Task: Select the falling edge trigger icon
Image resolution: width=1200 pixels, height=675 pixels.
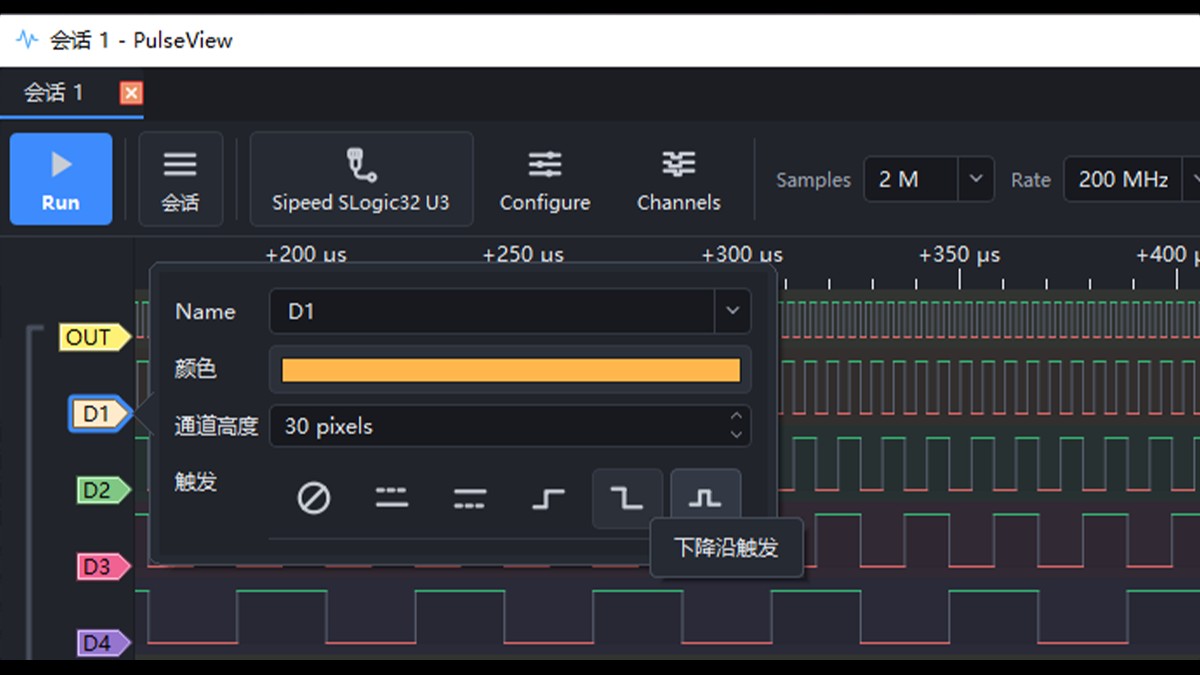Action: coord(627,498)
